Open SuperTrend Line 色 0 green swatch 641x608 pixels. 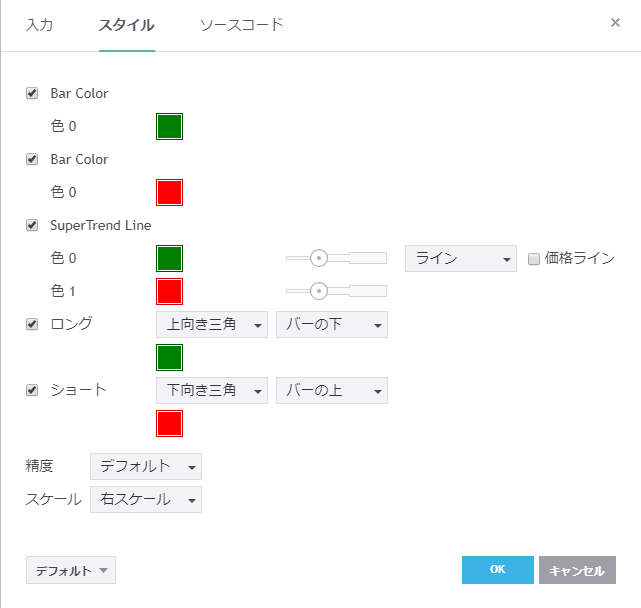[169, 258]
